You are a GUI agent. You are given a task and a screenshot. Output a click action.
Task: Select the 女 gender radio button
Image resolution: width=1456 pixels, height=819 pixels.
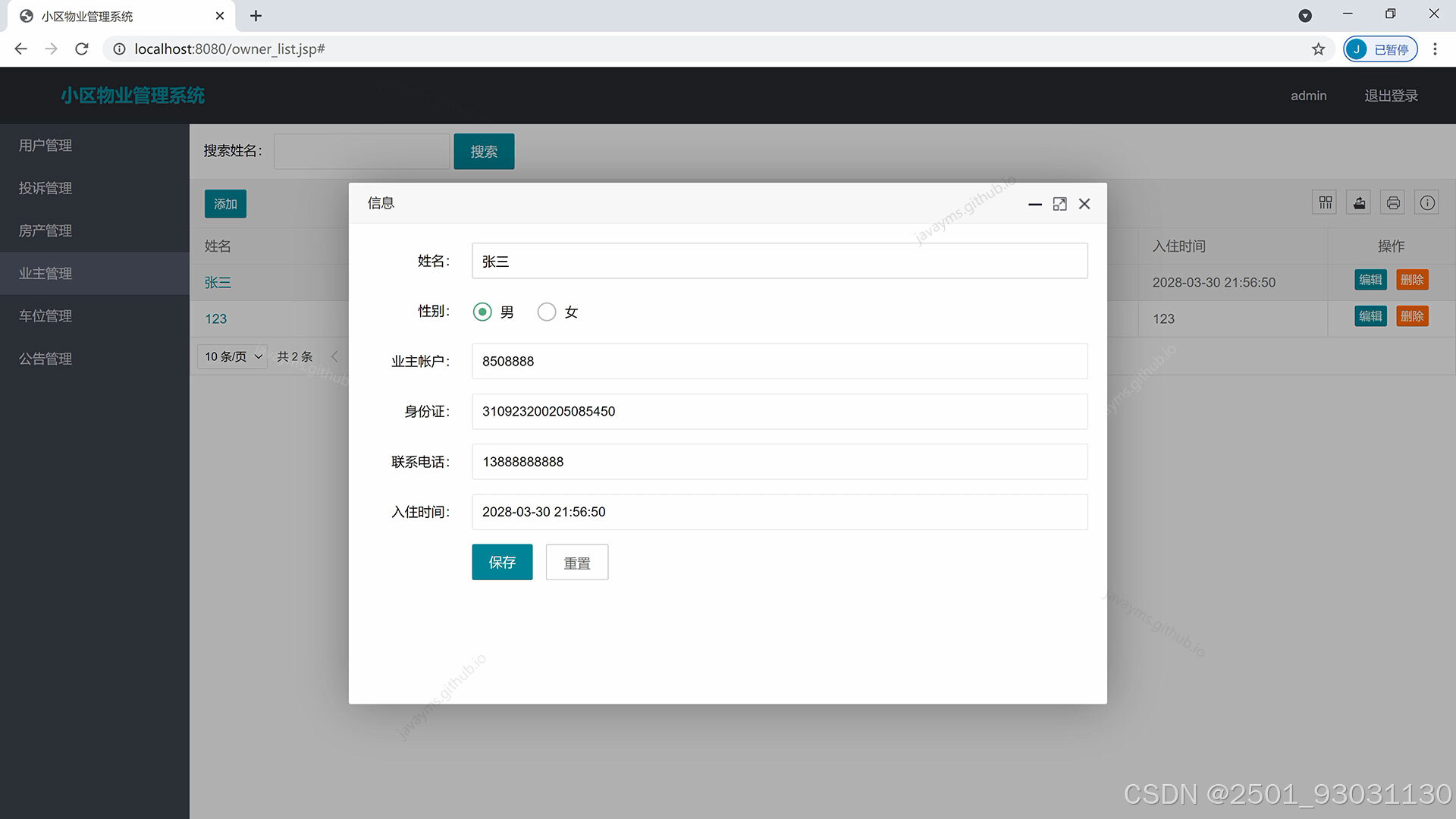[547, 312]
